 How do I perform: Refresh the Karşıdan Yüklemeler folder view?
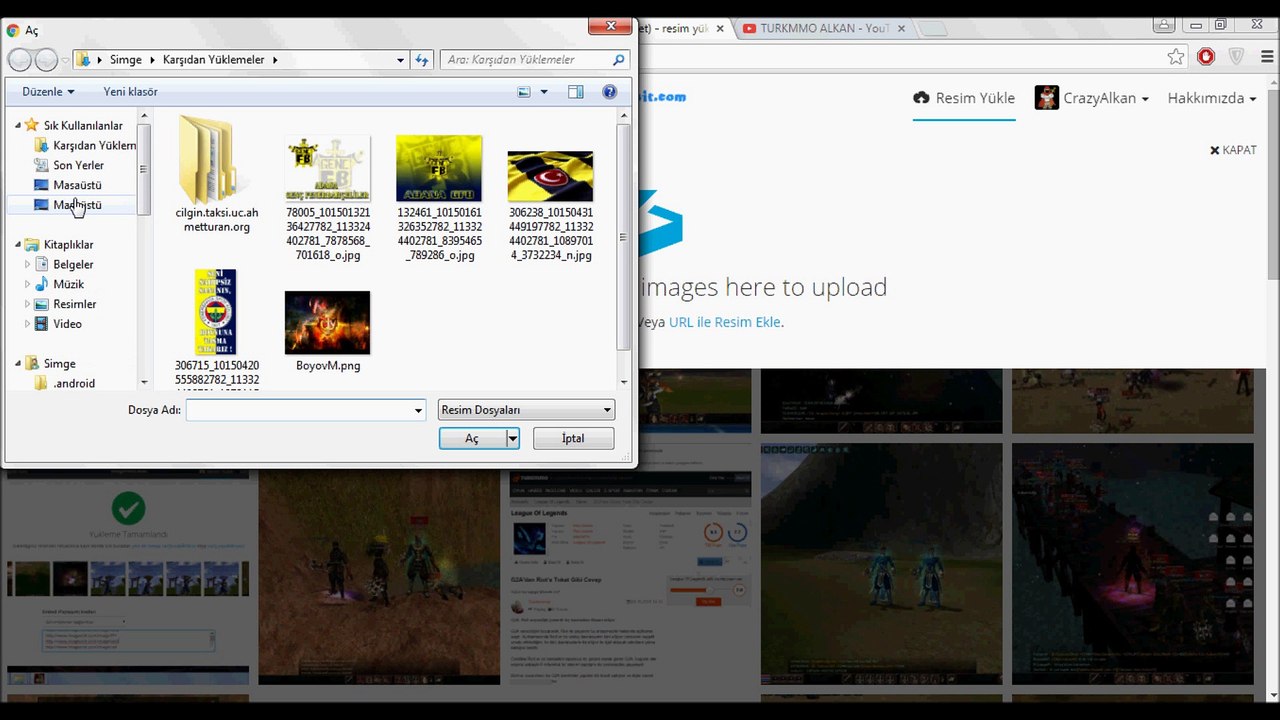(422, 60)
